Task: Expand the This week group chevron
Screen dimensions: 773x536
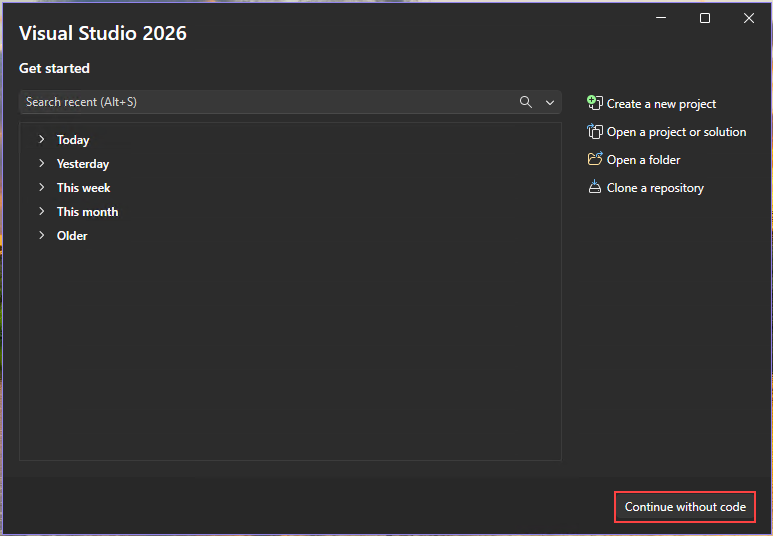Action: (x=42, y=187)
